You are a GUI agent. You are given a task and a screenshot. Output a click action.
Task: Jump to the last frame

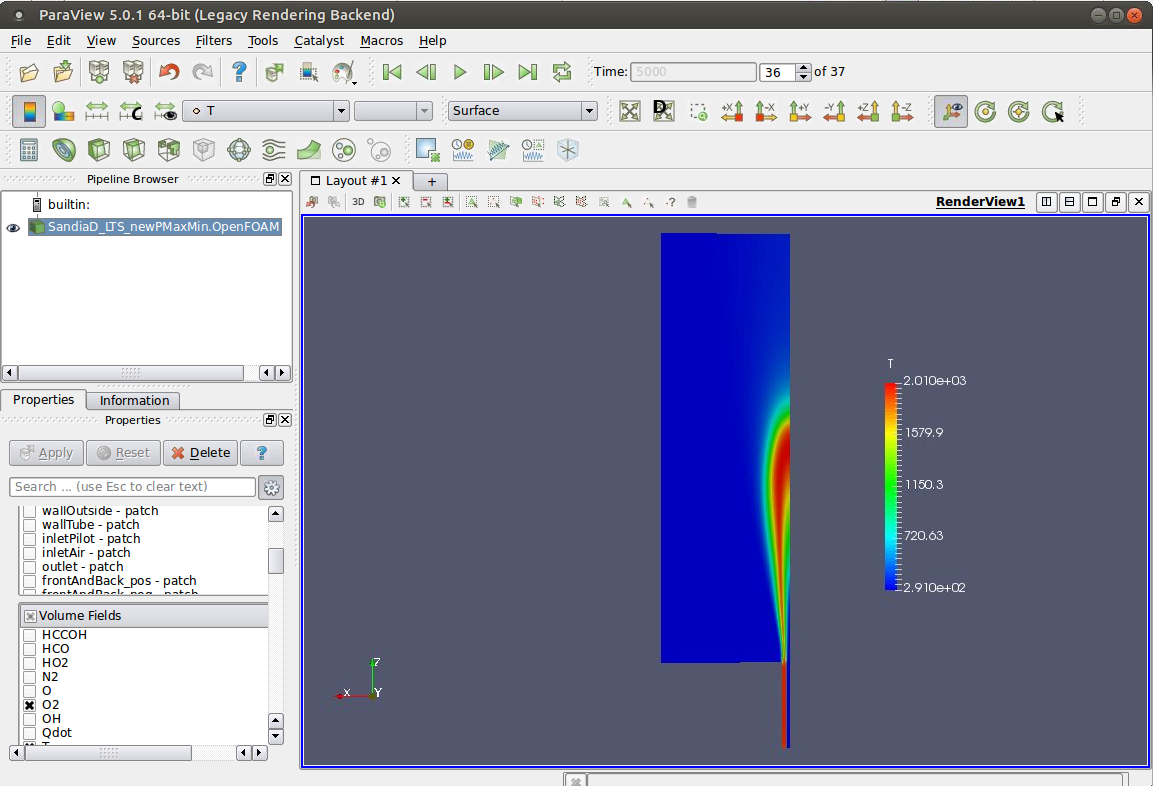click(527, 72)
